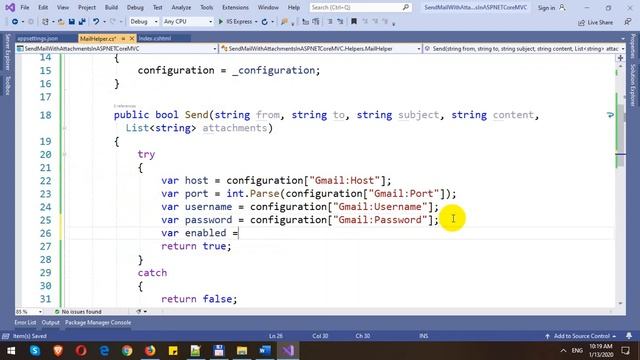Undo the last edit with Undo icon
640x360 pixels.
pos(96,22)
